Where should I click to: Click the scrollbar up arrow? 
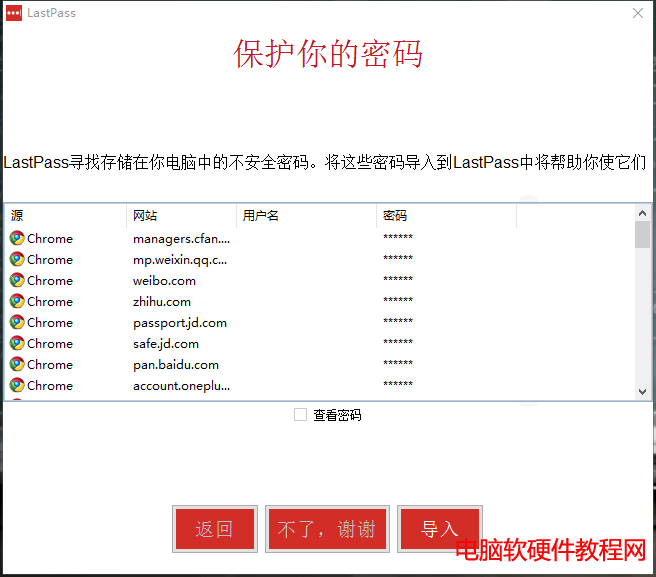[x=642, y=213]
